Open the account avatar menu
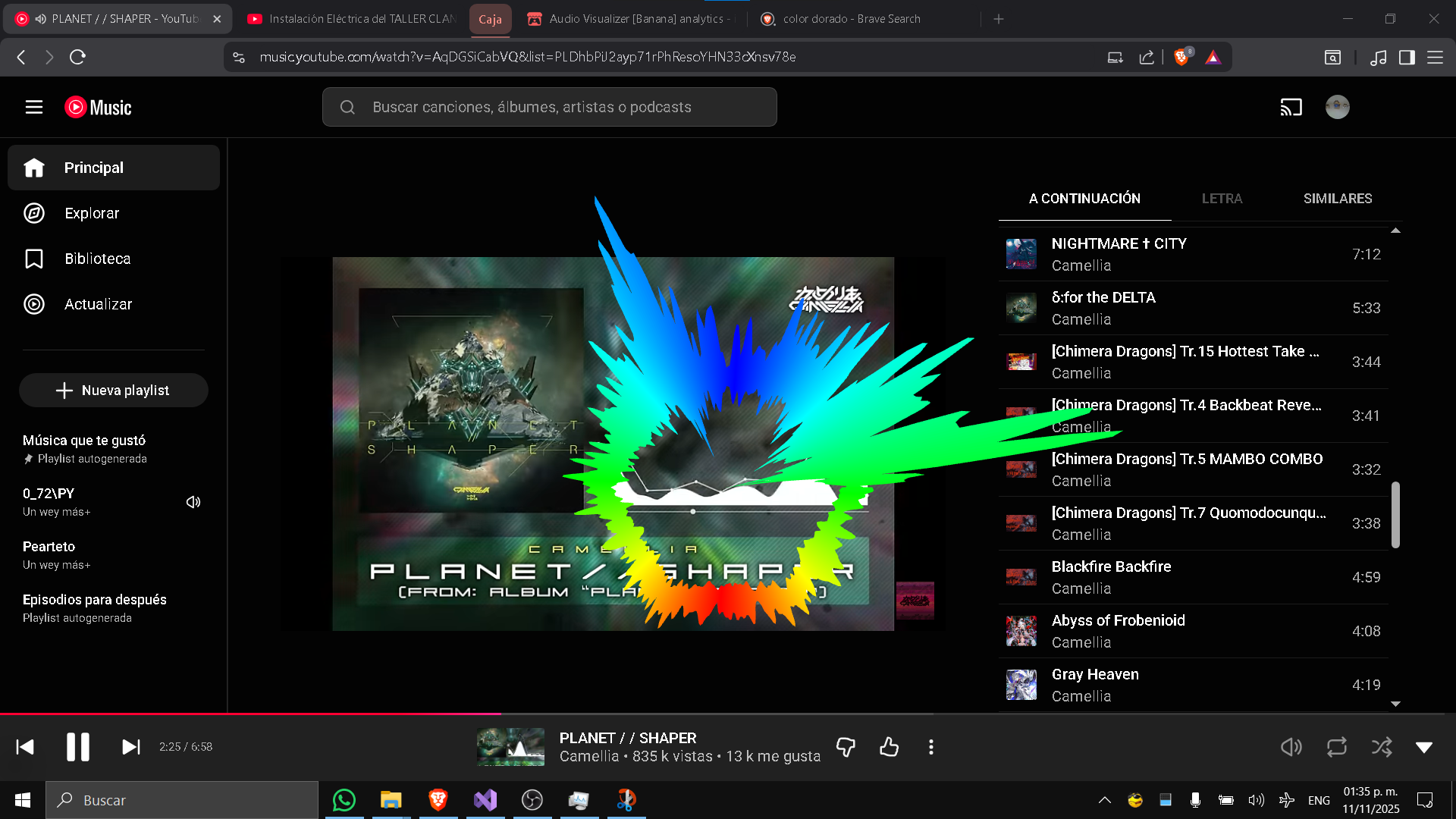Image resolution: width=1456 pixels, height=819 pixels. (x=1337, y=107)
